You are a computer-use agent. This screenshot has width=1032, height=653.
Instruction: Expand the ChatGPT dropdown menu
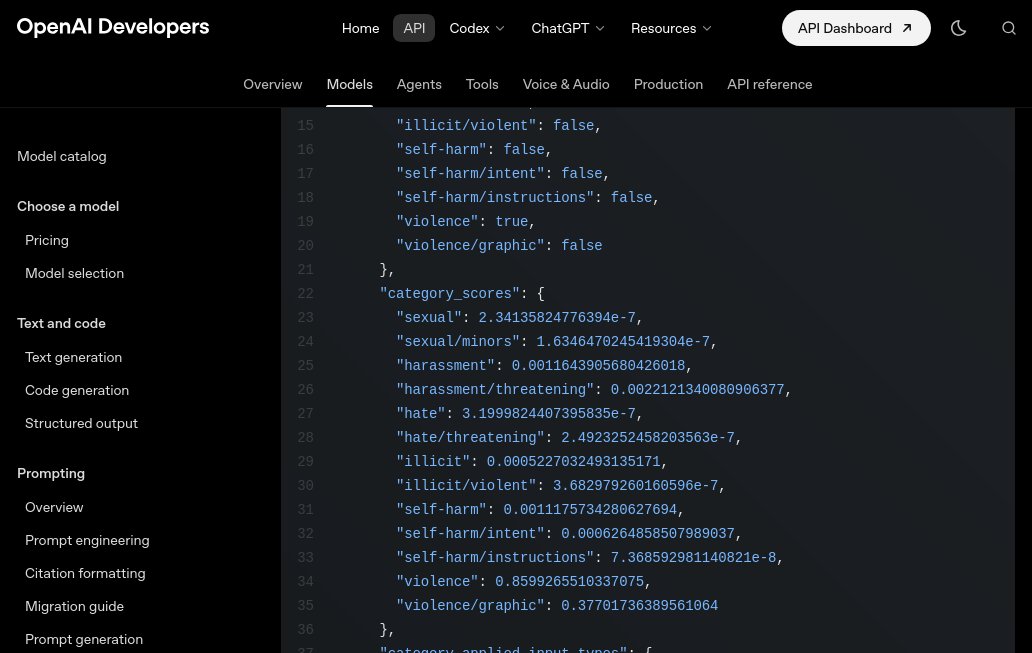(x=567, y=28)
